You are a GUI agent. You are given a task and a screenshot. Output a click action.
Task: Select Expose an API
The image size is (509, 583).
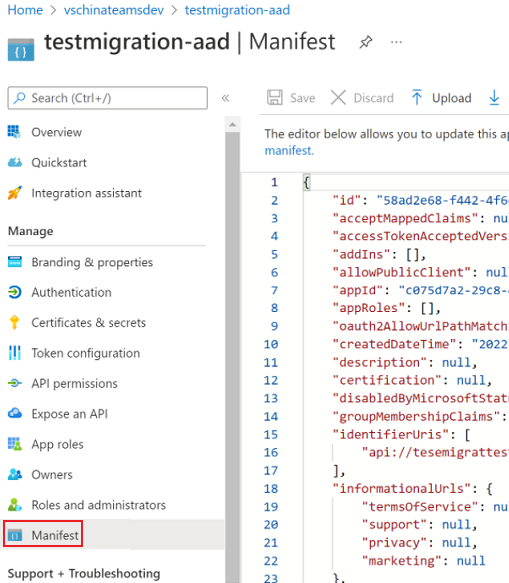click(x=70, y=414)
